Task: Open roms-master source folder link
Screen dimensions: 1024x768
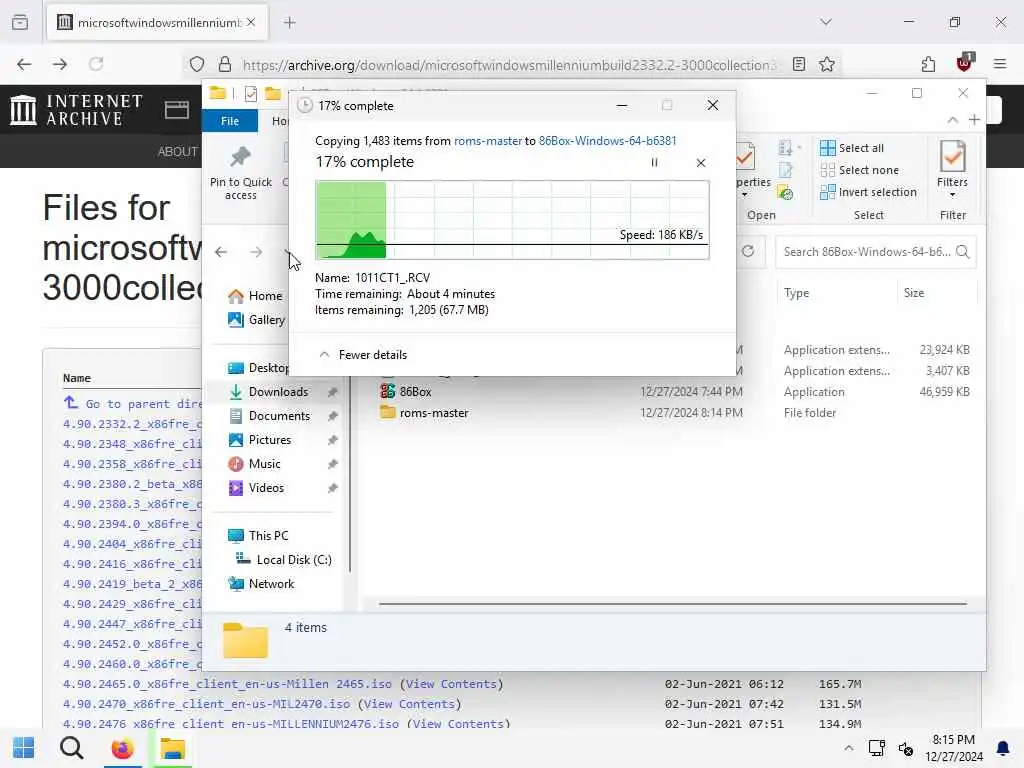Action: [488, 140]
